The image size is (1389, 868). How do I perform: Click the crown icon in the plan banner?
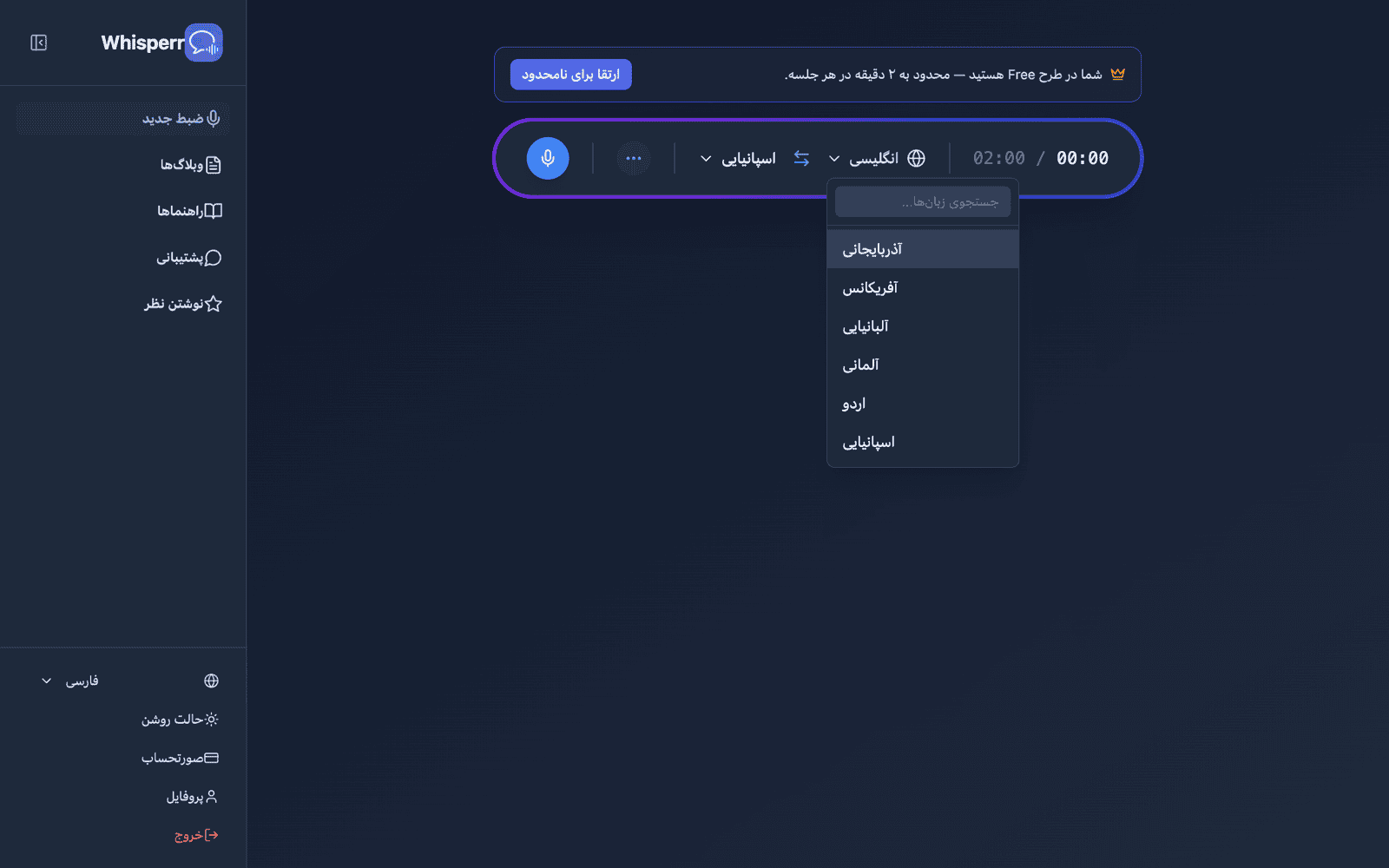(1117, 75)
